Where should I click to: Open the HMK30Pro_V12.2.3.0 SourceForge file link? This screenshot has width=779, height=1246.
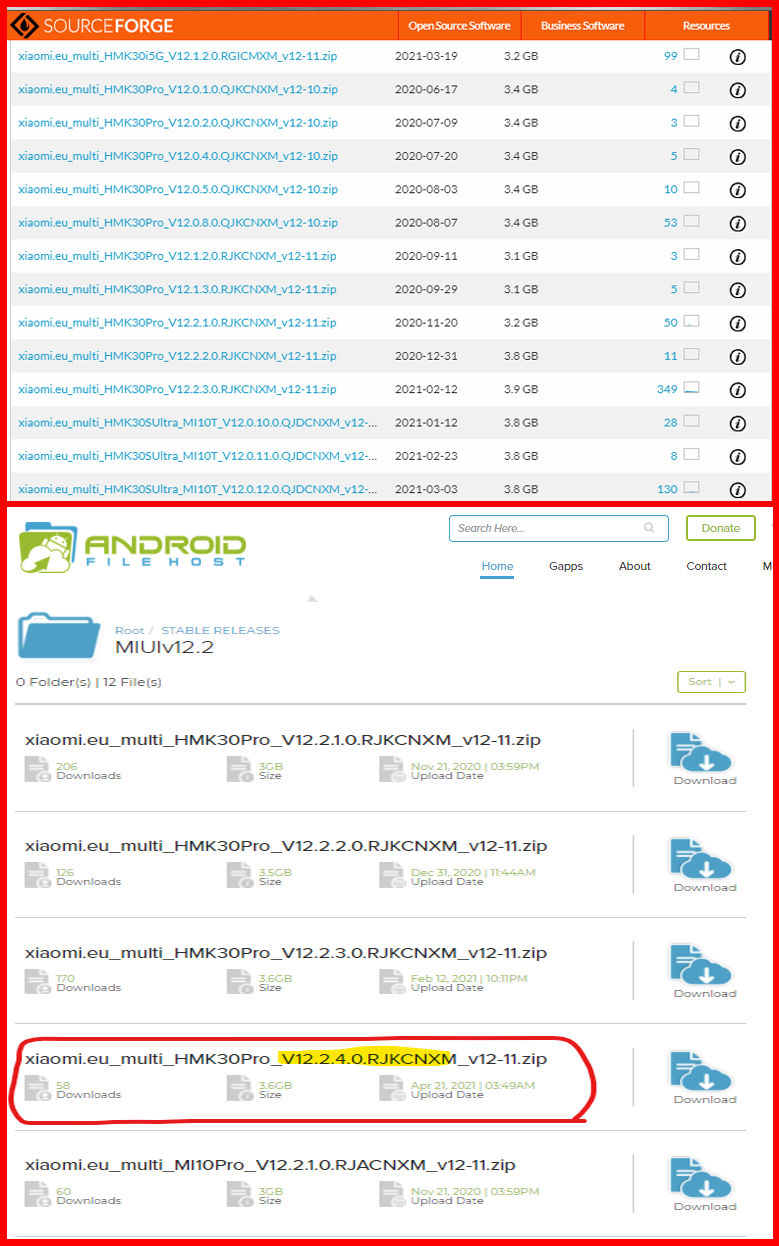(177, 389)
